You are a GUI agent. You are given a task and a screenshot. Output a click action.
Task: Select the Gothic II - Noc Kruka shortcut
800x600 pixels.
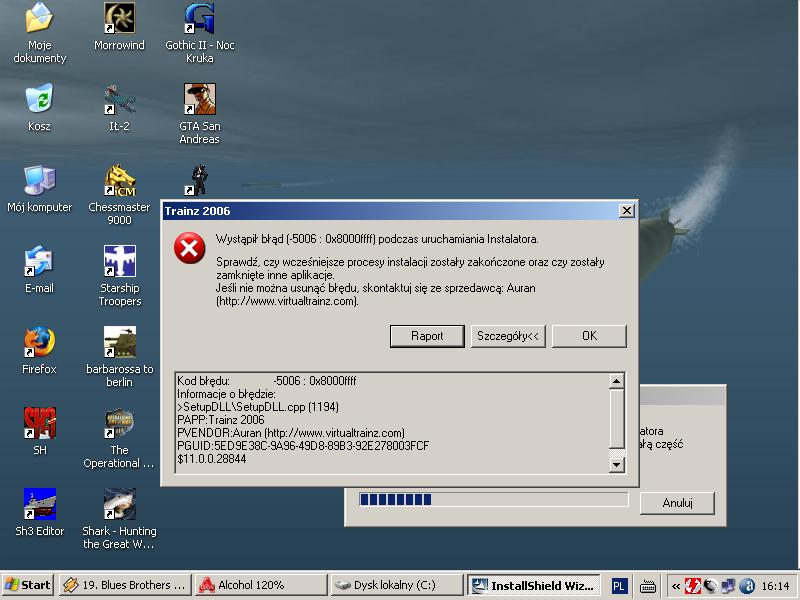199,32
